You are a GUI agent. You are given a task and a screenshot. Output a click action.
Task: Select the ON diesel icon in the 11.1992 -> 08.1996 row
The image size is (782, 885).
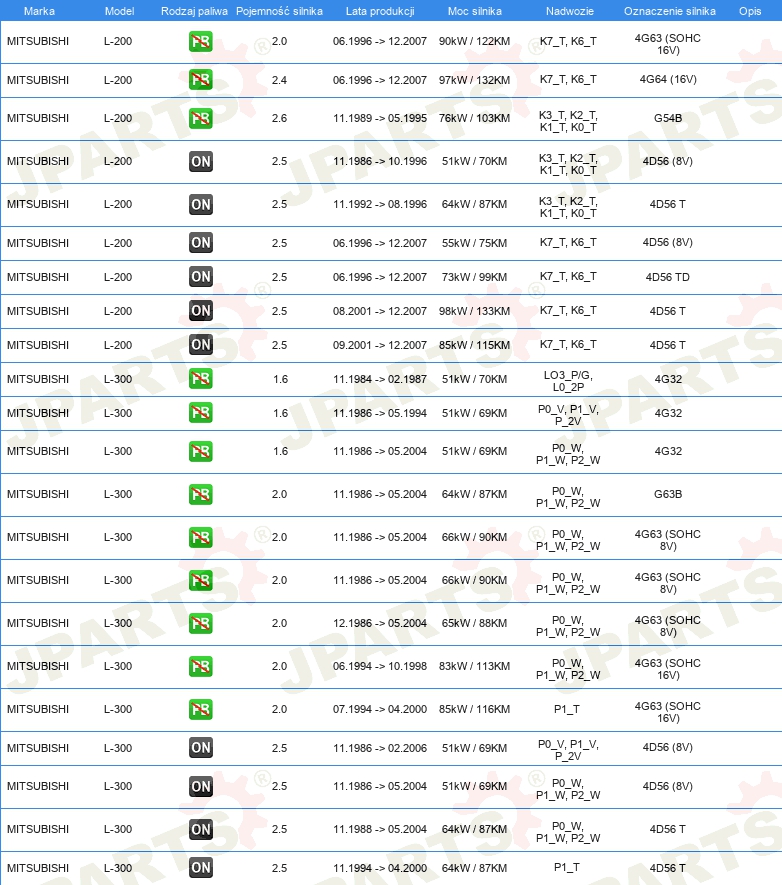pos(200,204)
